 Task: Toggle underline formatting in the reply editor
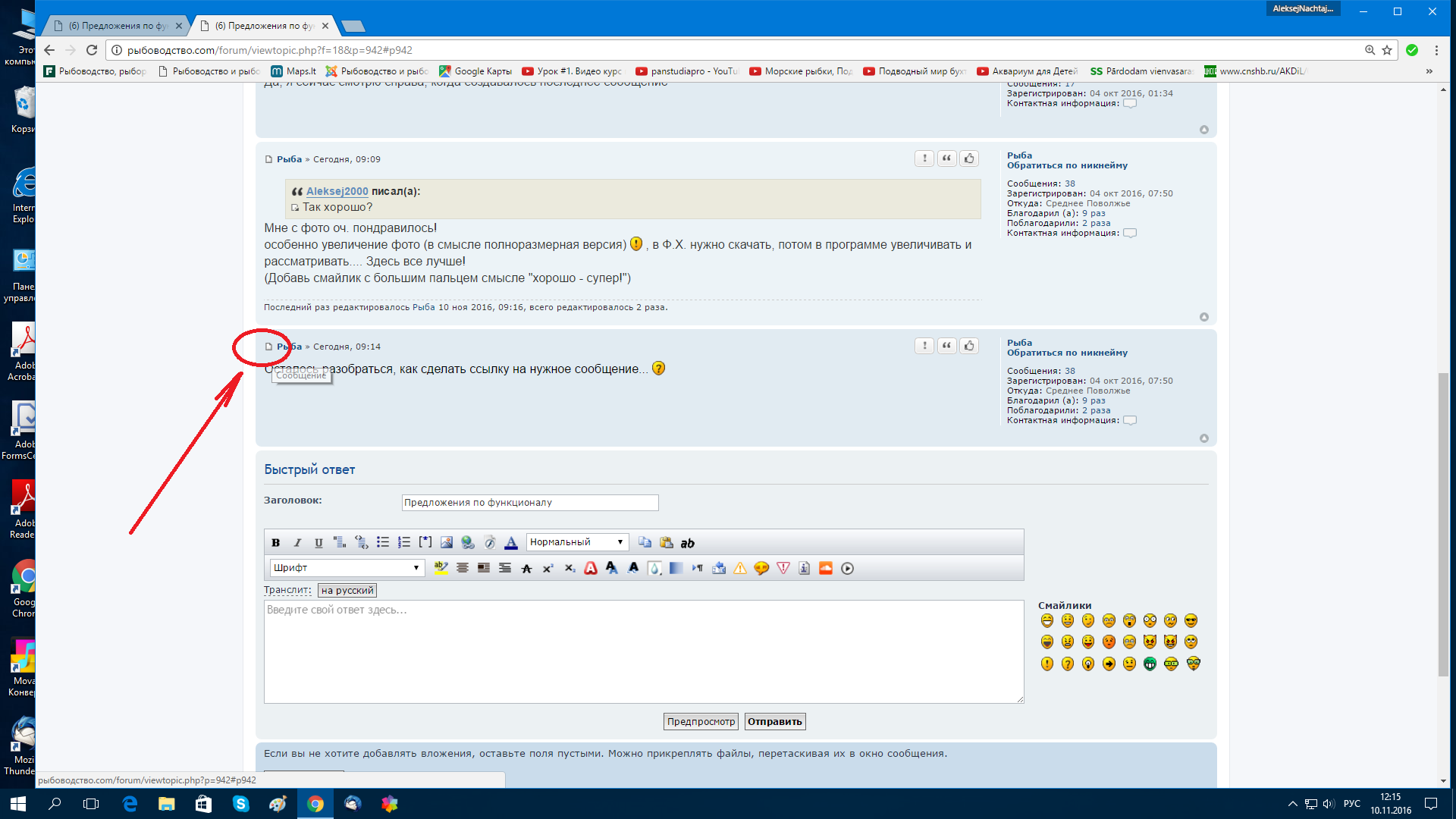[318, 542]
